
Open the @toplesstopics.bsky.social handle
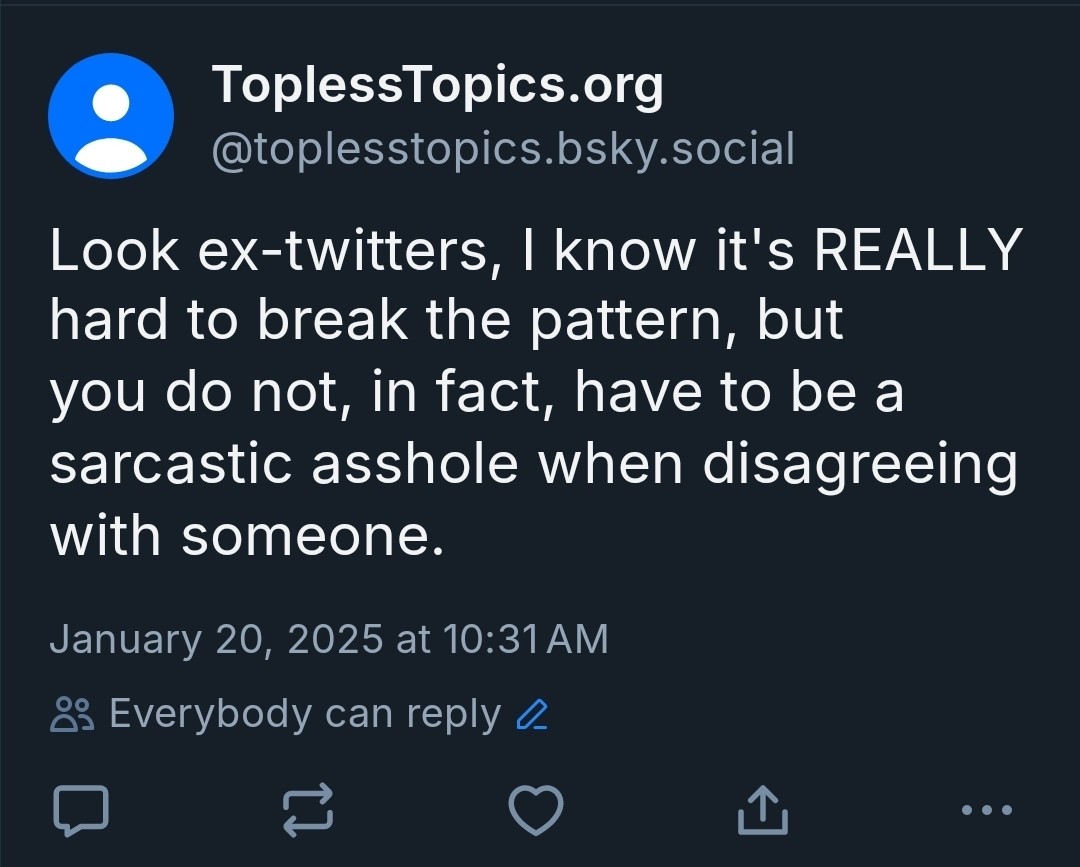point(503,149)
